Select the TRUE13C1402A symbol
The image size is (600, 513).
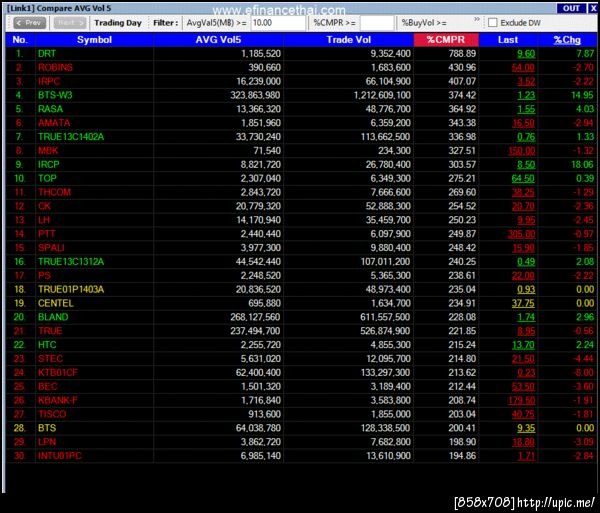pos(71,137)
